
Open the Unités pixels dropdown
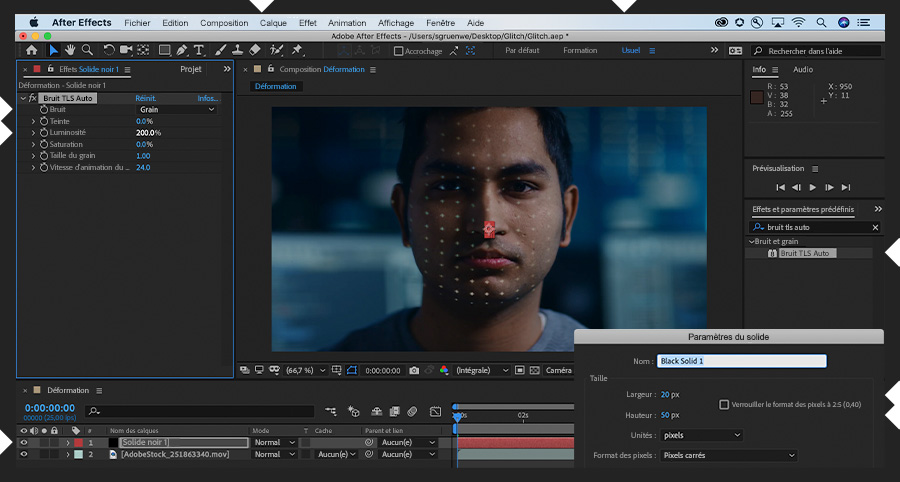700,435
